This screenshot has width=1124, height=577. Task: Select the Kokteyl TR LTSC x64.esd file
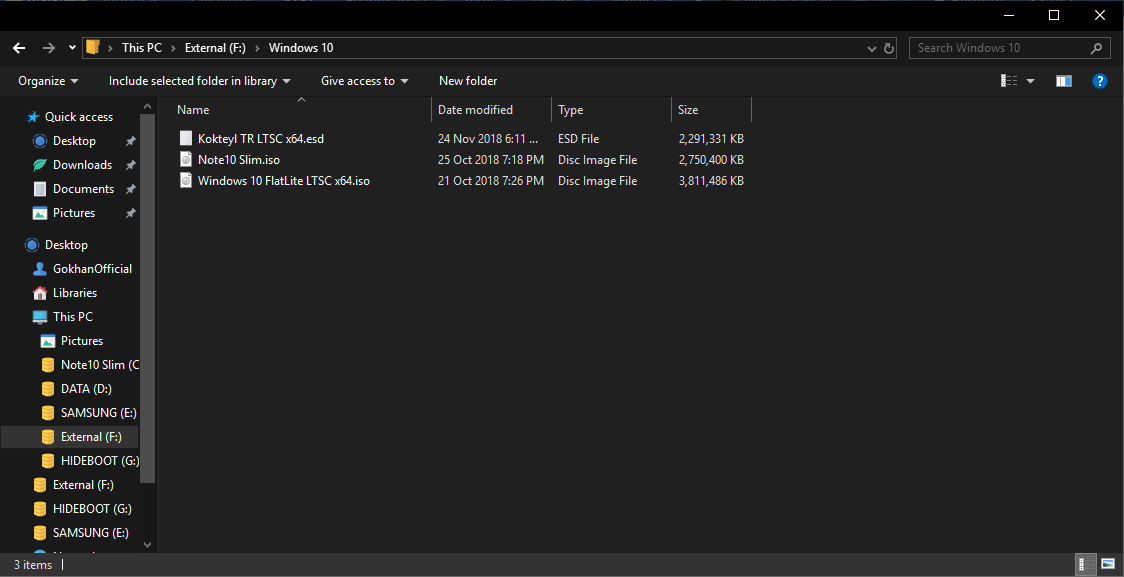click(x=261, y=139)
